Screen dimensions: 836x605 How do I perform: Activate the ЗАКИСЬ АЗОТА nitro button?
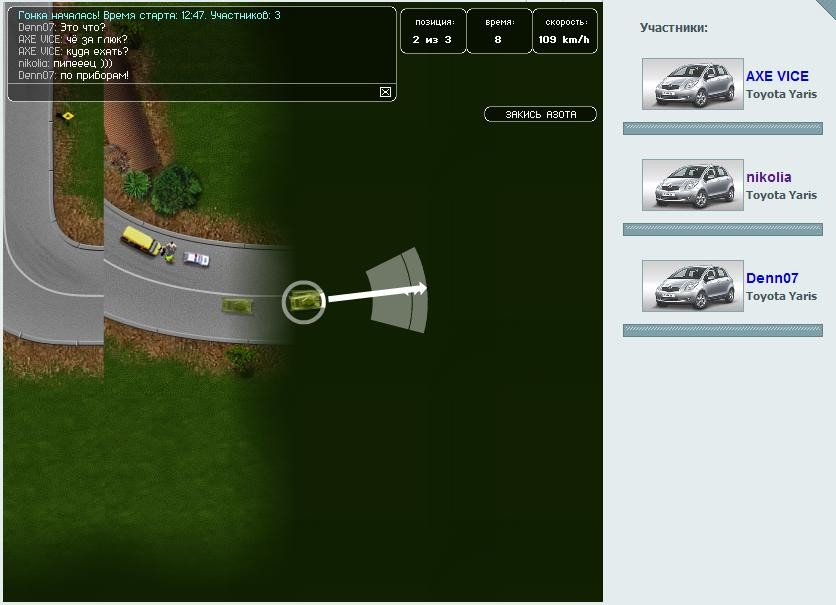point(540,115)
